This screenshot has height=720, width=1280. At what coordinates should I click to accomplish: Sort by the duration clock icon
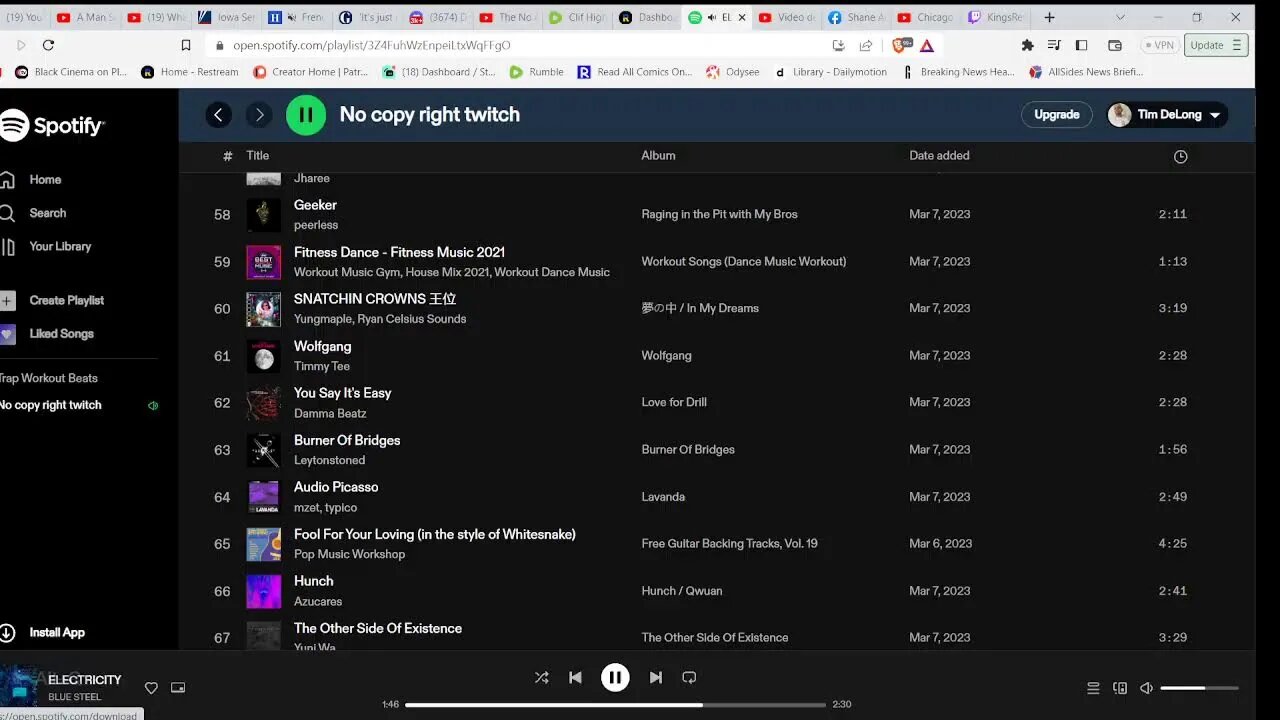[x=1180, y=157]
